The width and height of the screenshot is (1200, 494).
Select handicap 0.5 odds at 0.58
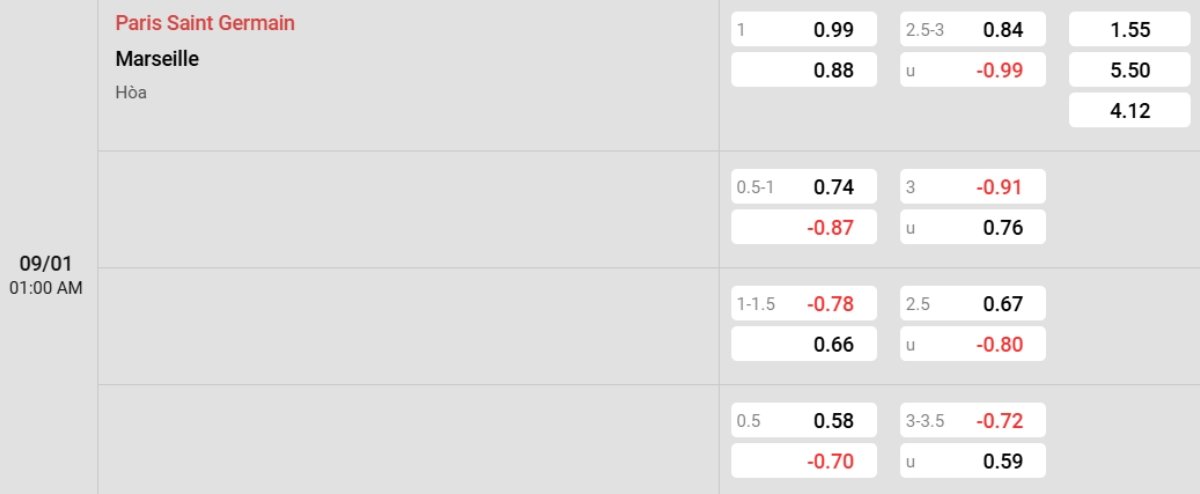(804, 421)
